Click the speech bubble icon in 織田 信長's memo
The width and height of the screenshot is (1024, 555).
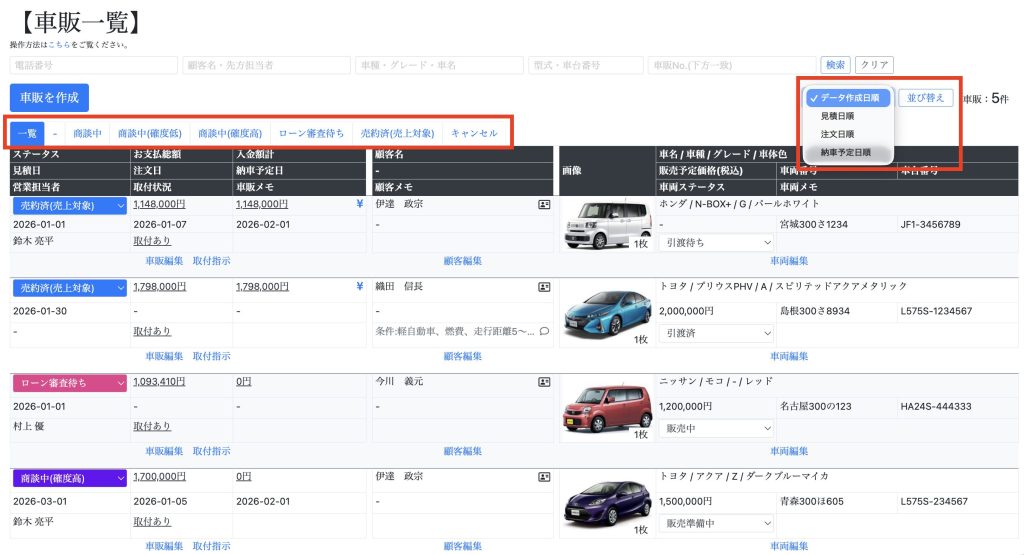pos(544,331)
